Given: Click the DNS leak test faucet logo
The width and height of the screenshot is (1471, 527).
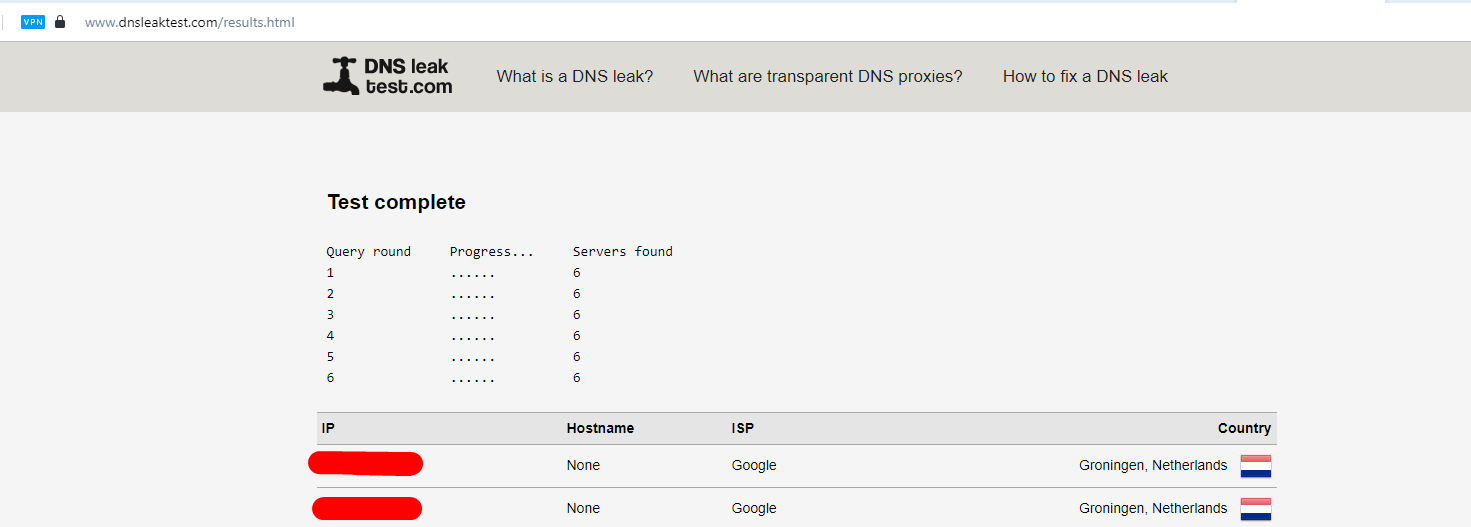Looking at the screenshot, I should tap(340, 76).
